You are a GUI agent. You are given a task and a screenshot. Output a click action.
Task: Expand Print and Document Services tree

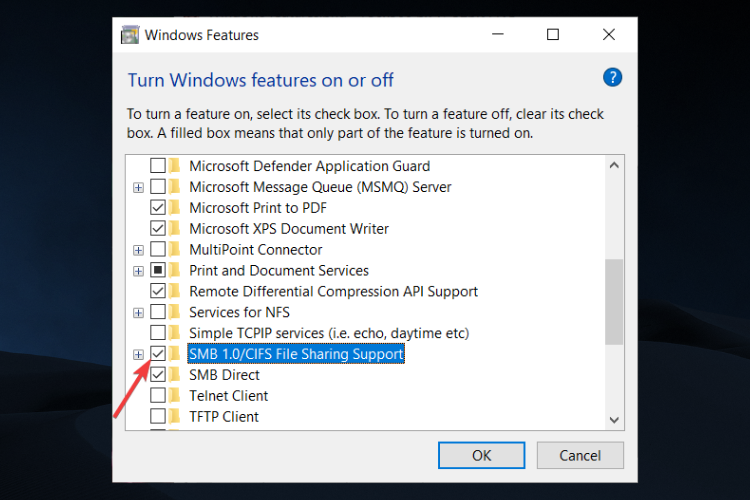[138, 271]
